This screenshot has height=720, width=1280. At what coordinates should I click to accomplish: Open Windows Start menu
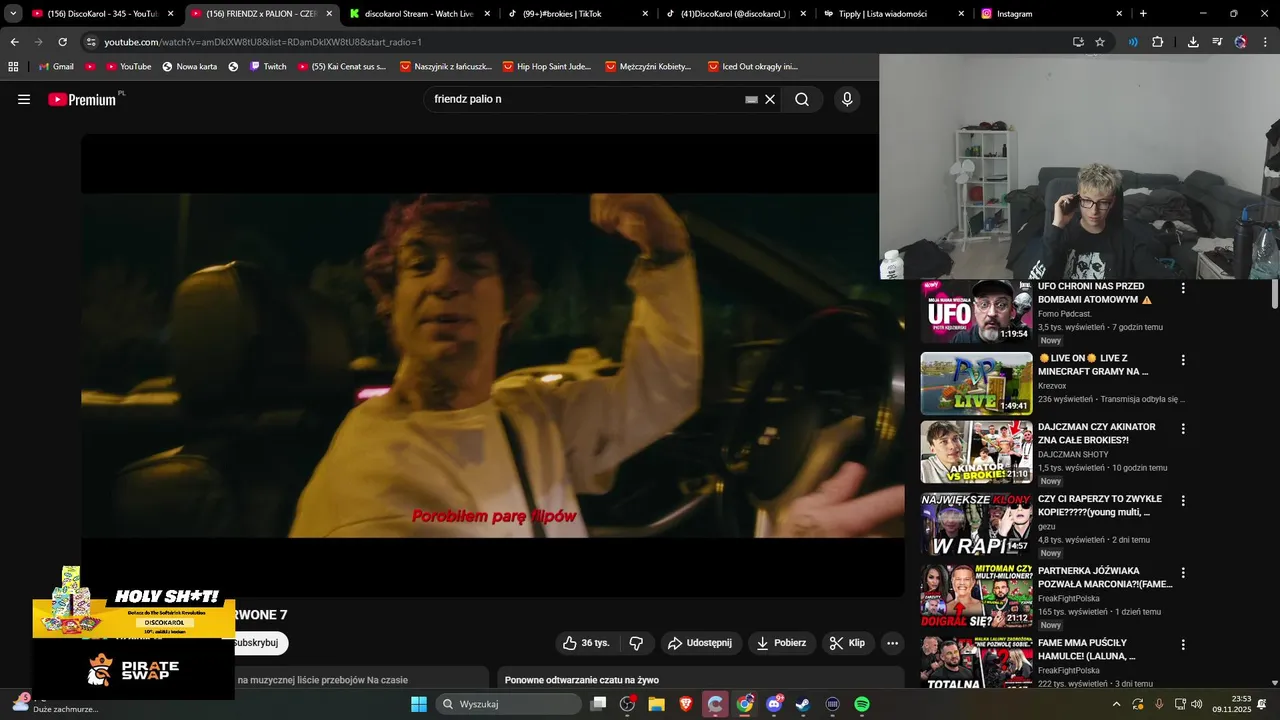tap(418, 704)
